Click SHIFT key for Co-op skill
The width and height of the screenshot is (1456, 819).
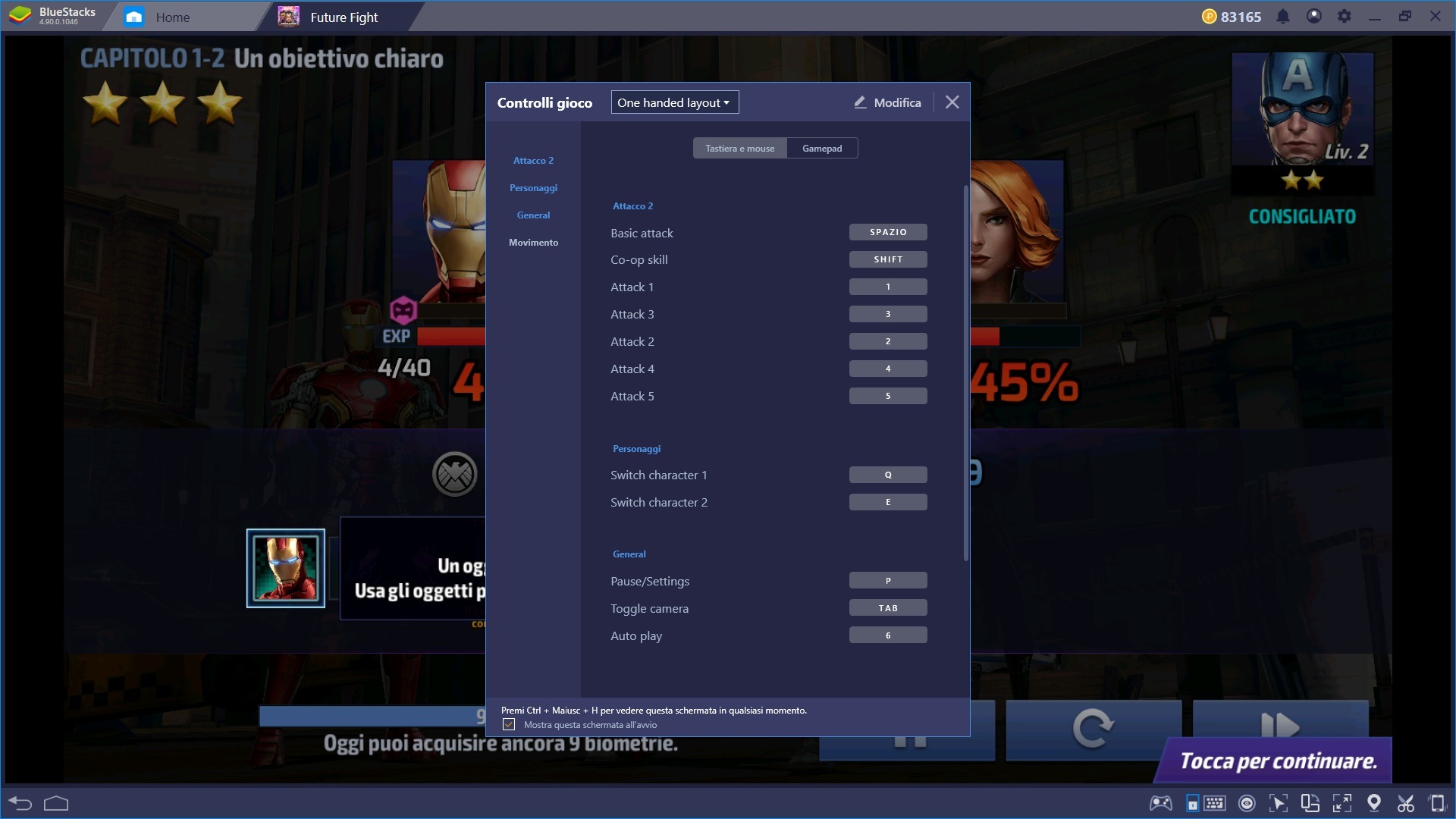click(x=888, y=259)
